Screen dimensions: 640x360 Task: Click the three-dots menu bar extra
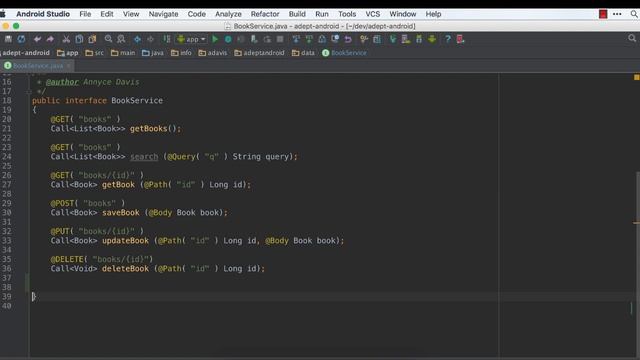[x=617, y=14]
